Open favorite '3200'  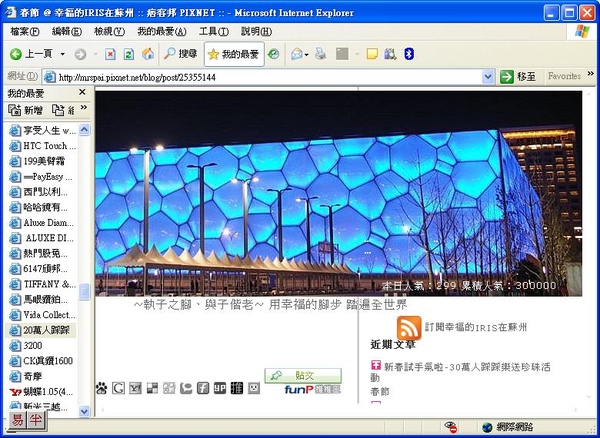click(x=26, y=345)
